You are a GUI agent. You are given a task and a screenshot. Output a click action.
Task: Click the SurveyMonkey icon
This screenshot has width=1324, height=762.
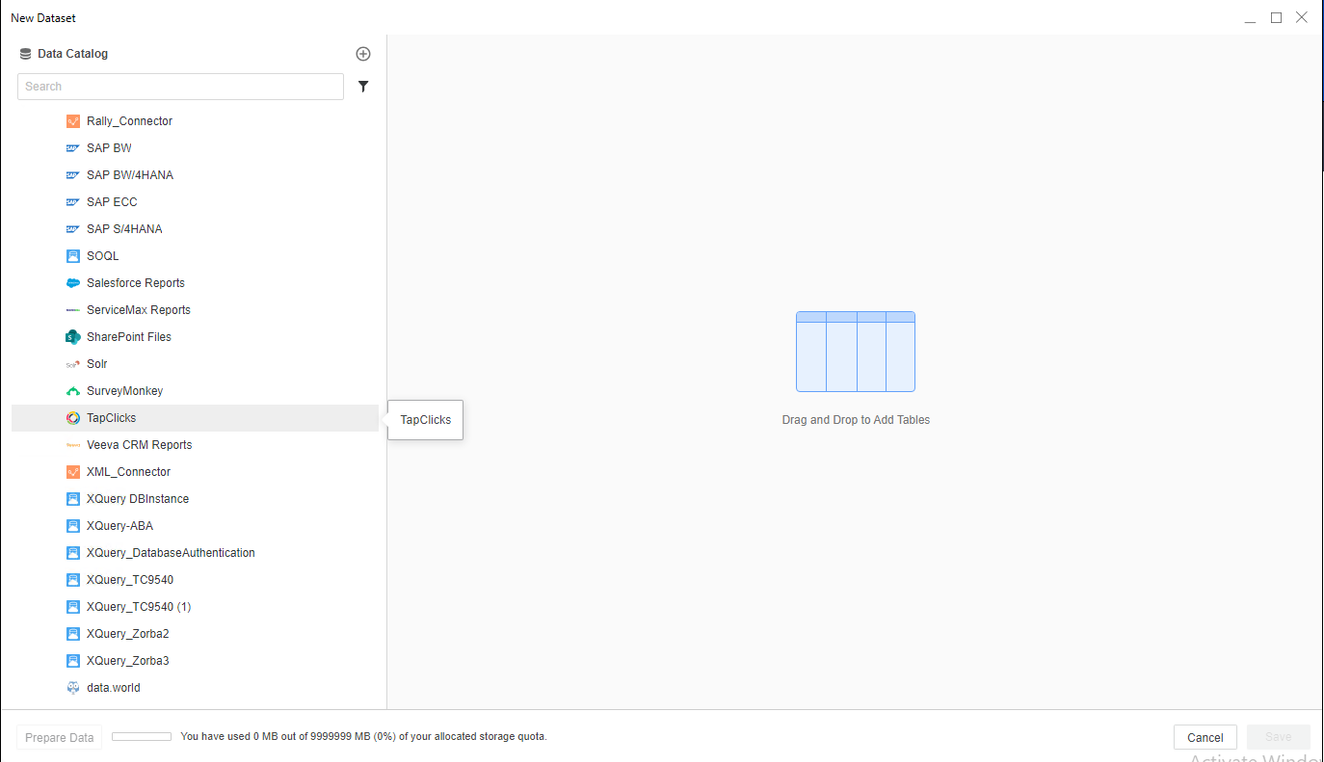pos(73,391)
